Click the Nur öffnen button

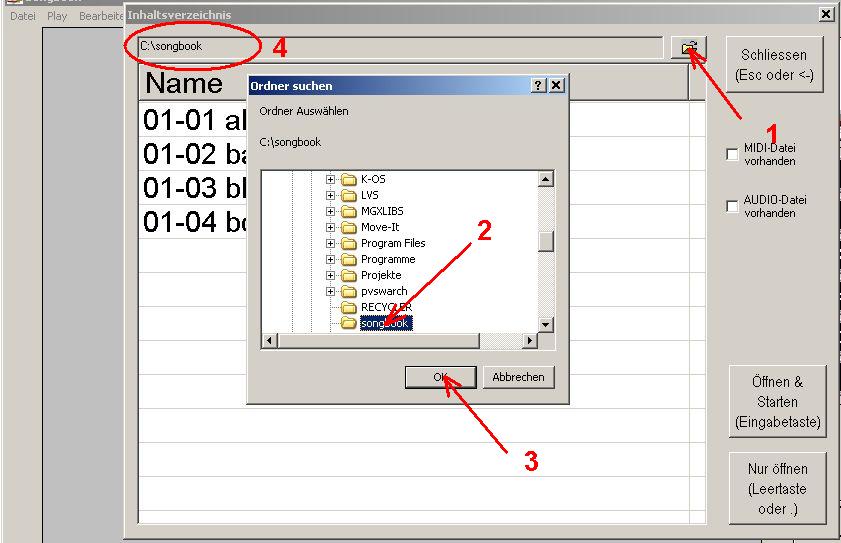(778, 489)
